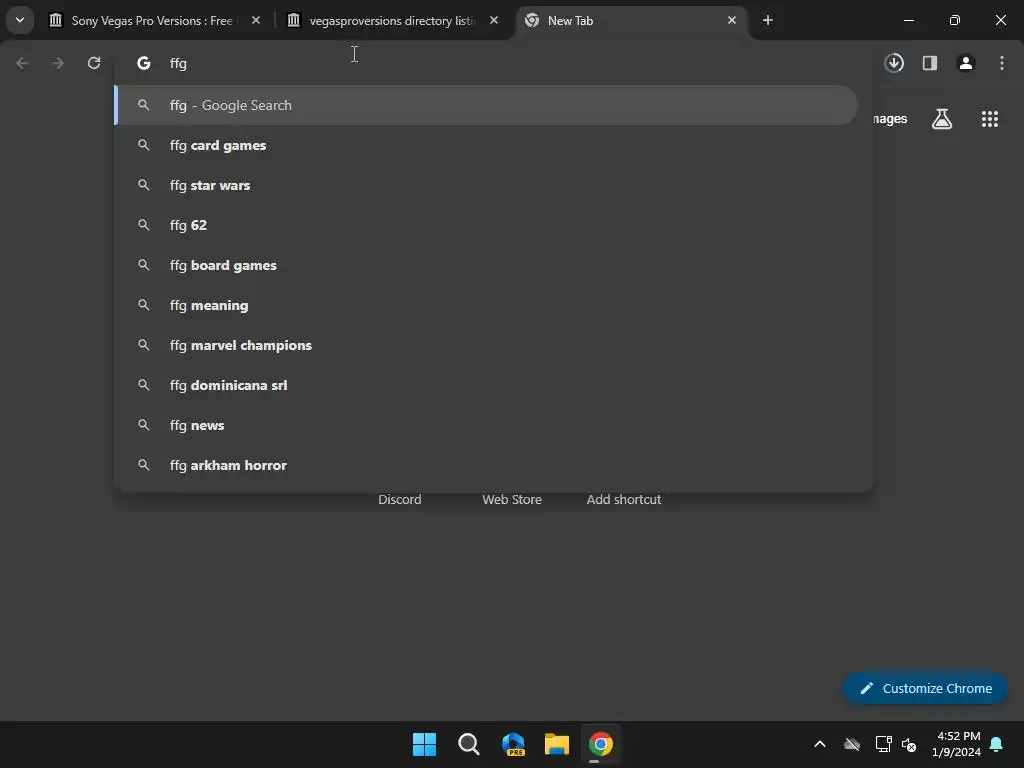Close the vegasproversions directory listing tab
1024x768 pixels.
494,20
